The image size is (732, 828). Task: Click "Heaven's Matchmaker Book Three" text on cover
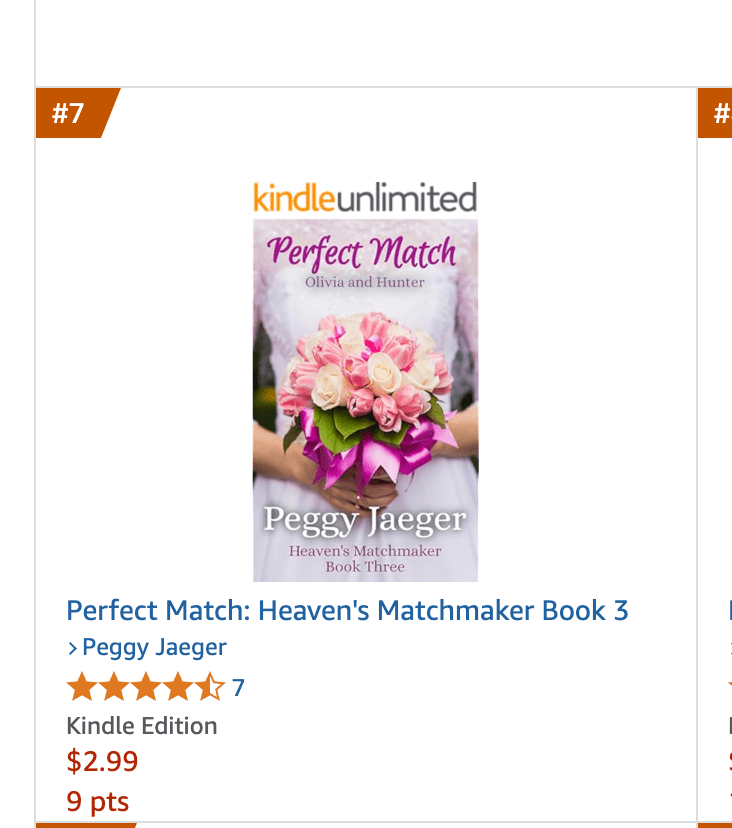[365, 558]
